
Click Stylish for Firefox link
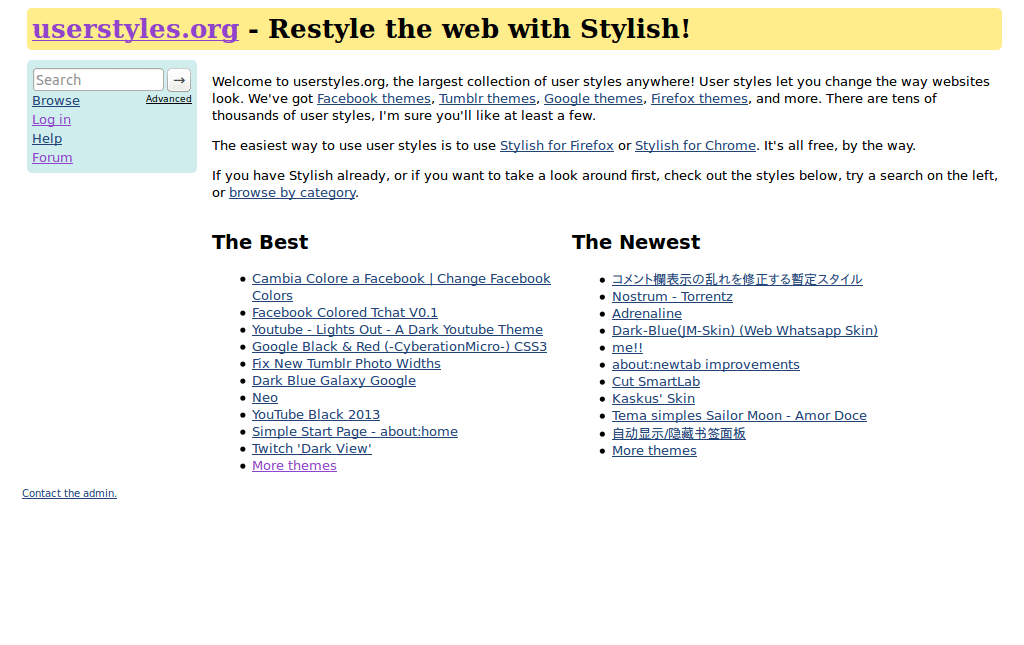(557, 145)
